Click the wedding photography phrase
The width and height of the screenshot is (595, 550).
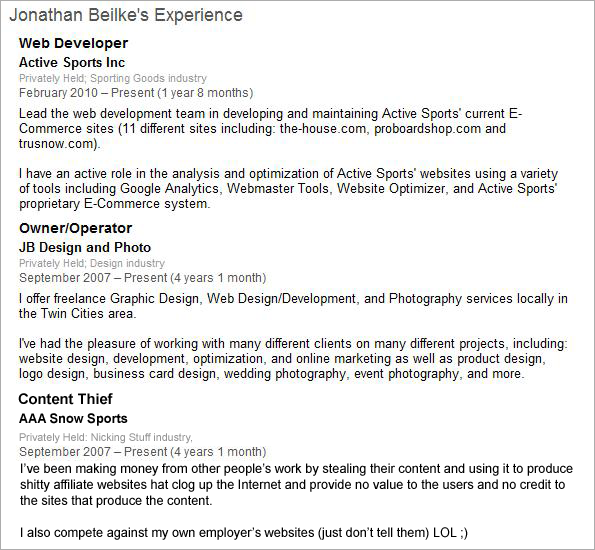tap(285, 373)
